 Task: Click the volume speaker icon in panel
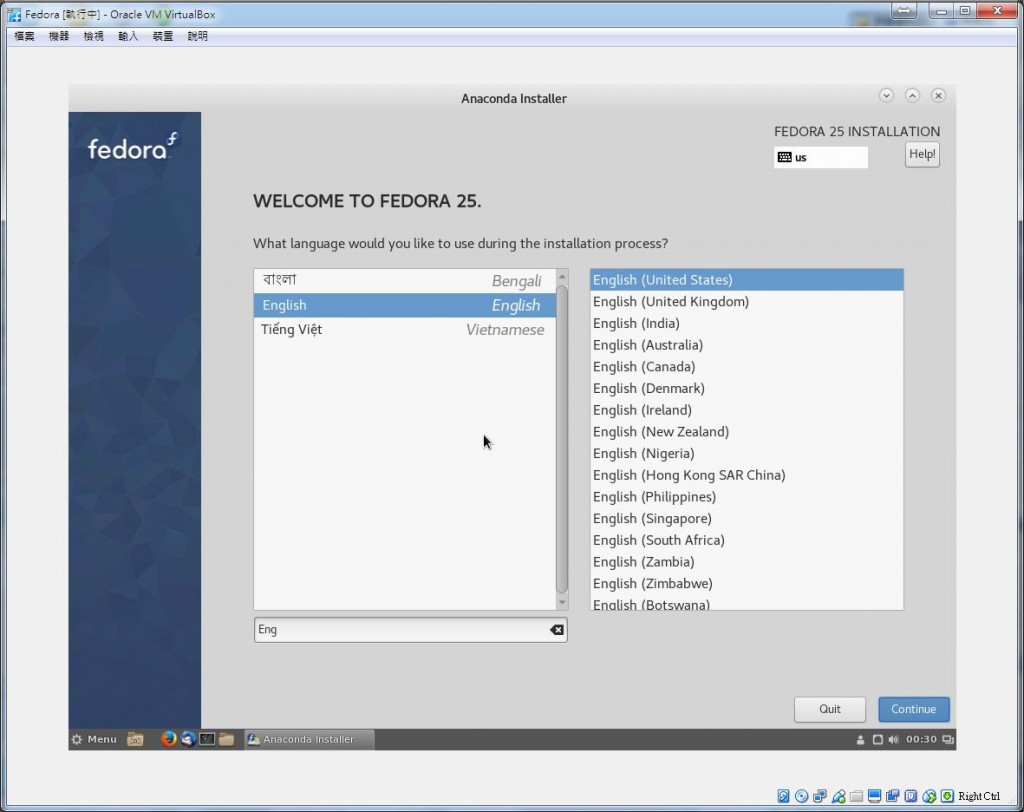pos(893,739)
